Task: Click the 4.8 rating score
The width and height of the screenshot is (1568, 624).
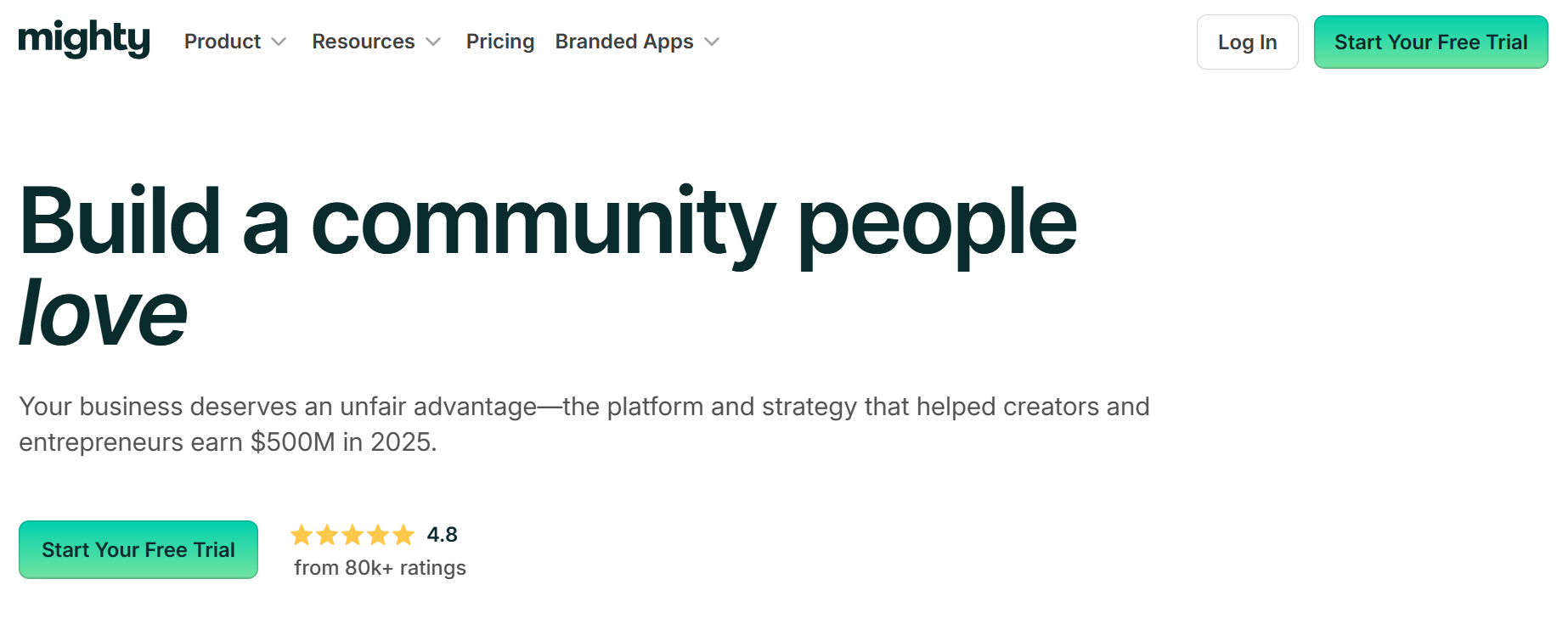Action: (443, 534)
